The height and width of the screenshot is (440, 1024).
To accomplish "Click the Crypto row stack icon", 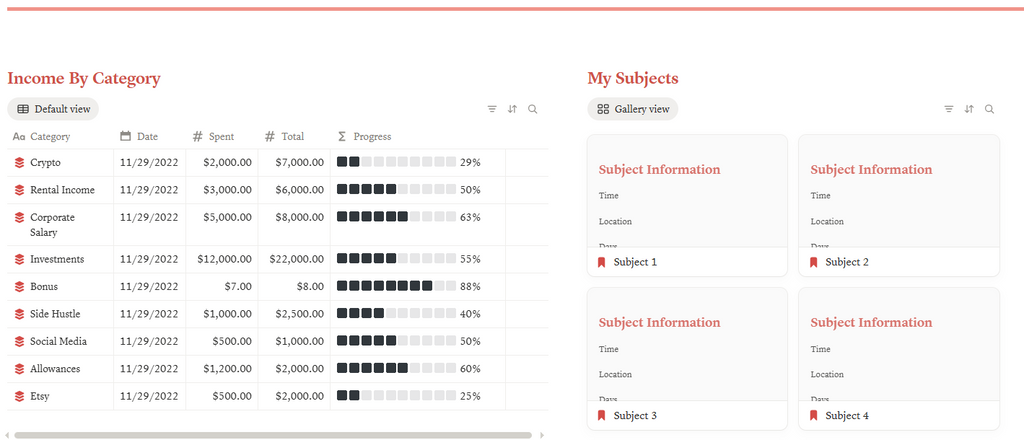I will pos(20,163).
